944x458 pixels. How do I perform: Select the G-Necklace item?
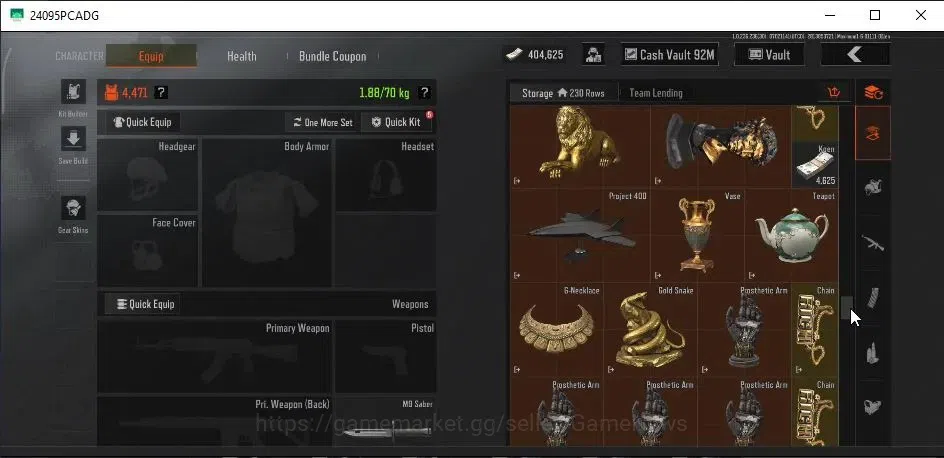556,330
